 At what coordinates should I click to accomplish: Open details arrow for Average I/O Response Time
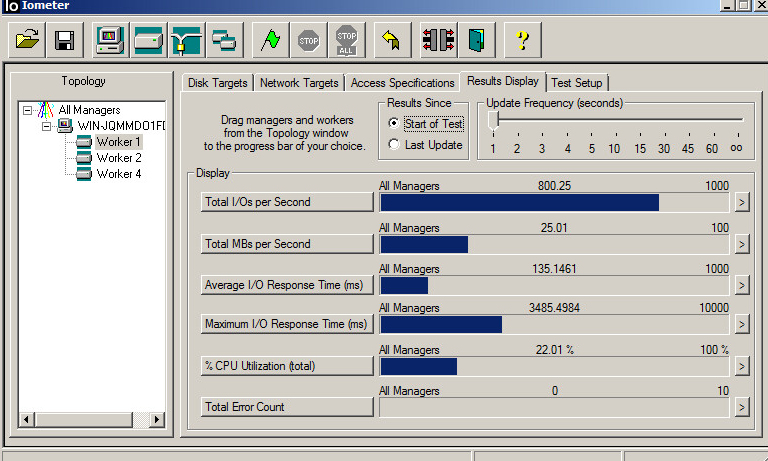click(x=742, y=285)
